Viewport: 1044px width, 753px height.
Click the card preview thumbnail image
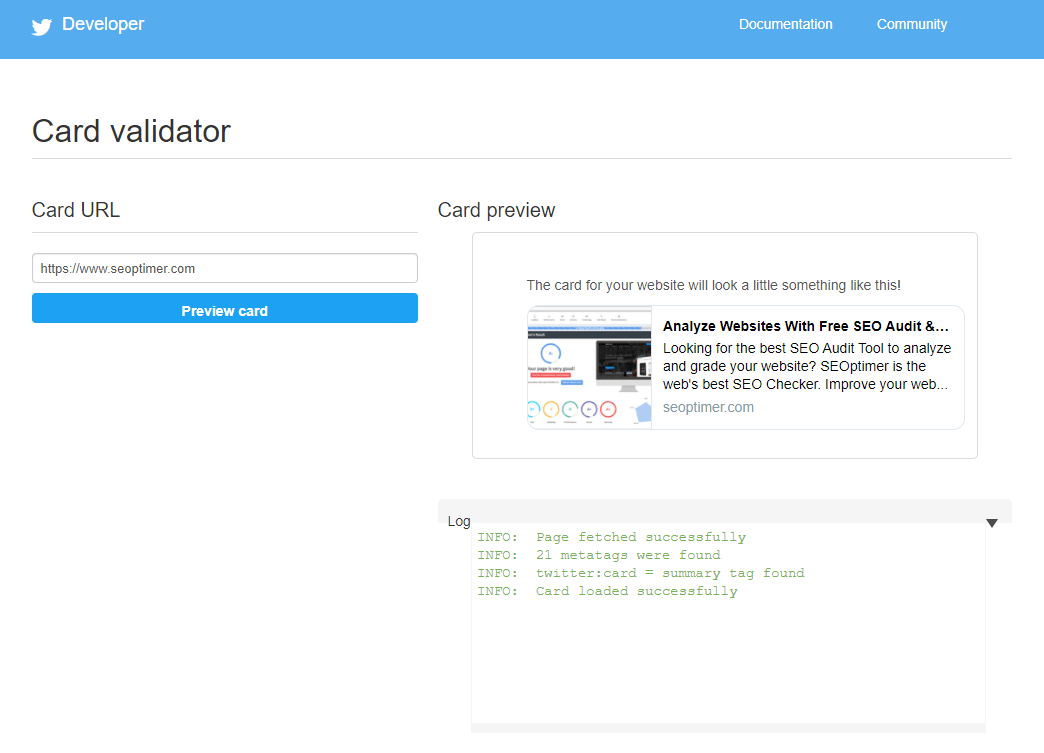pos(589,368)
